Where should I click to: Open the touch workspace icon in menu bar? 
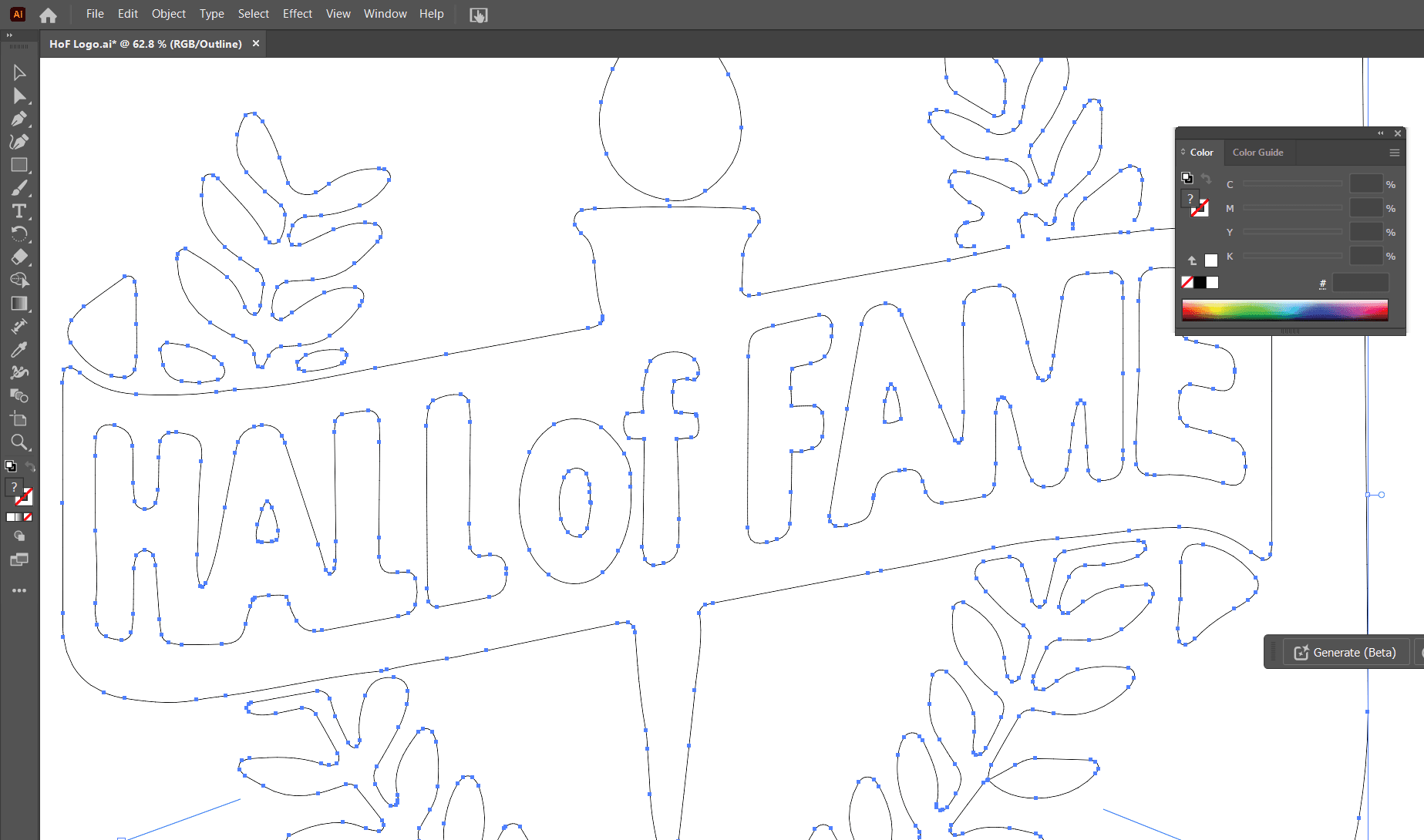click(479, 15)
